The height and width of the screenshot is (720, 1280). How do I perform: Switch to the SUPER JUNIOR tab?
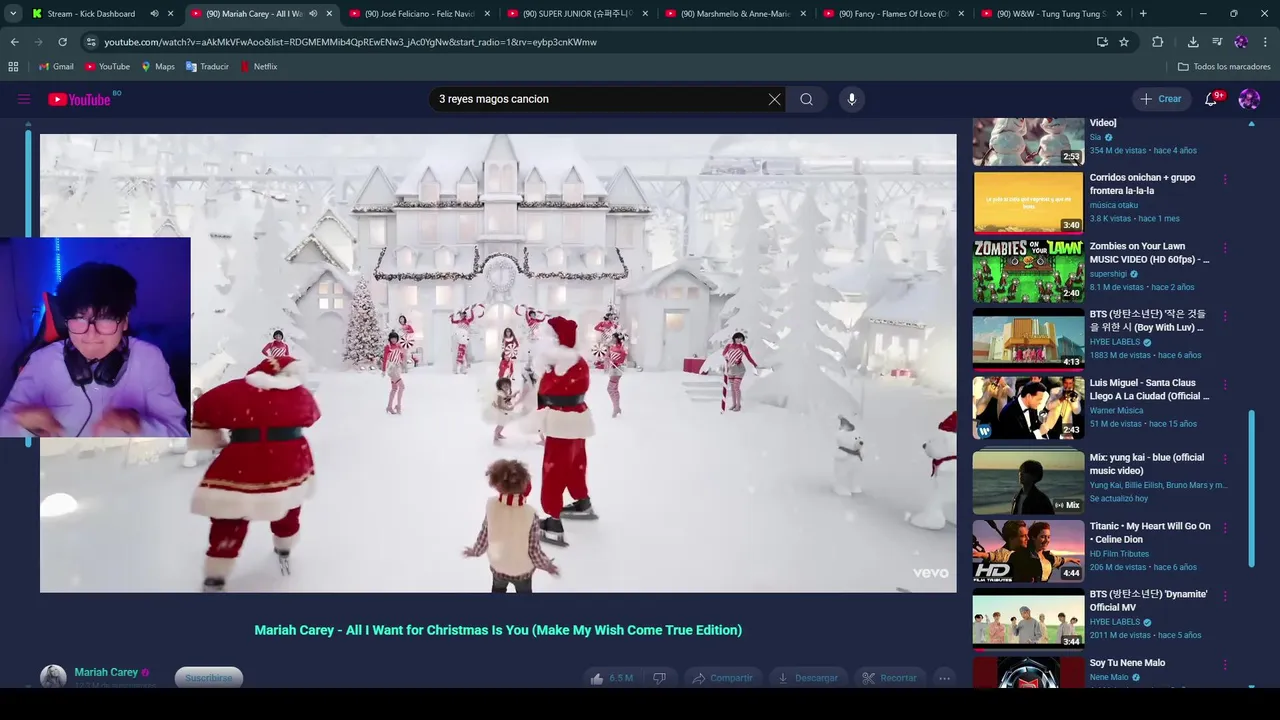pyautogui.click(x=578, y=14)
